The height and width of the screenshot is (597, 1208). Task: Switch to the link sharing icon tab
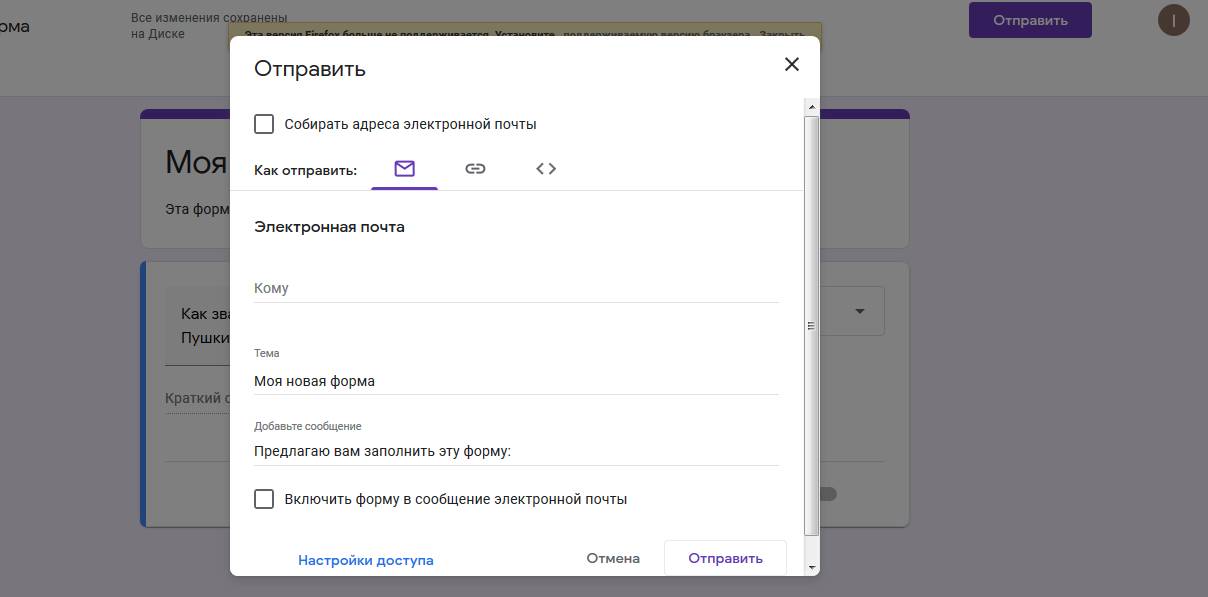click(475, 169)
